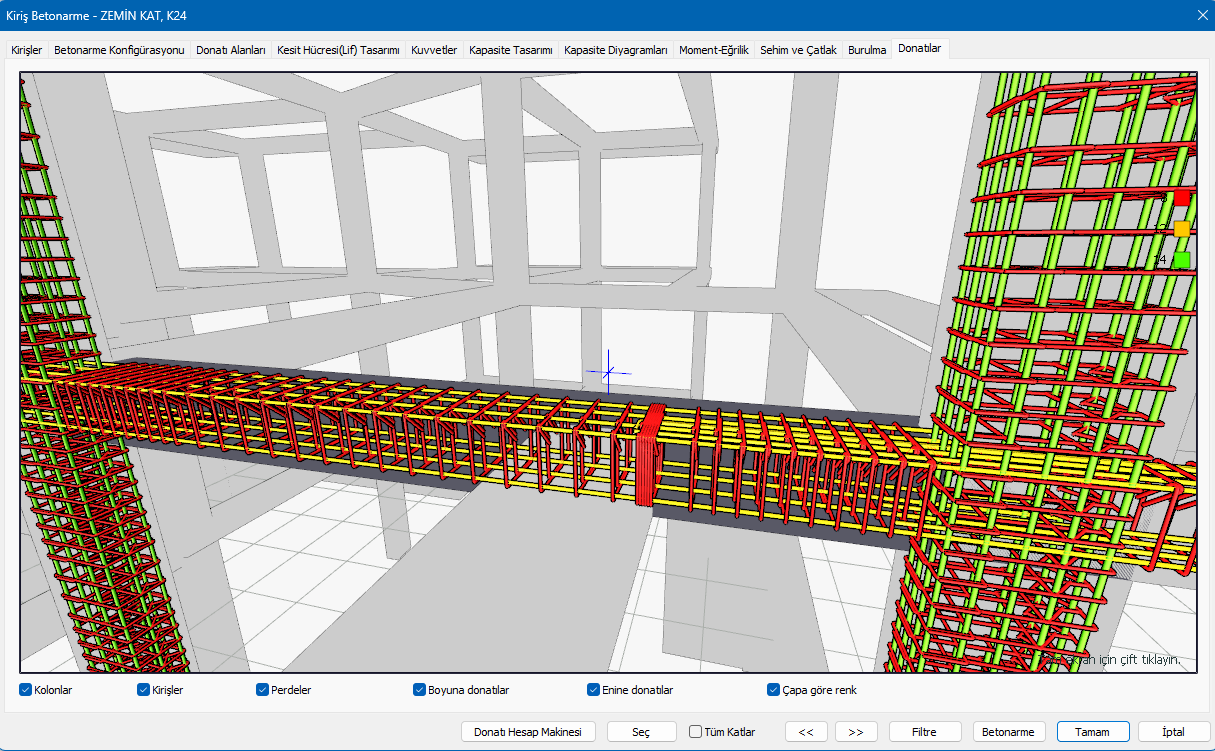The width and height of the screenshot is (1215, 751).
Task: Open the Betonarme Konfigürasyonu tab
Action: (119, 49)
